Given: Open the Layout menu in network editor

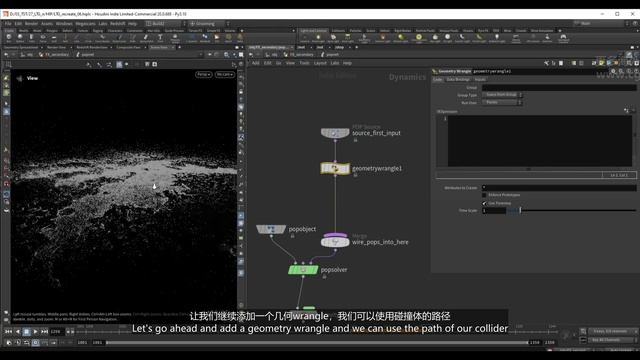Looking at the screenshot, I should (x=320, y=63).
